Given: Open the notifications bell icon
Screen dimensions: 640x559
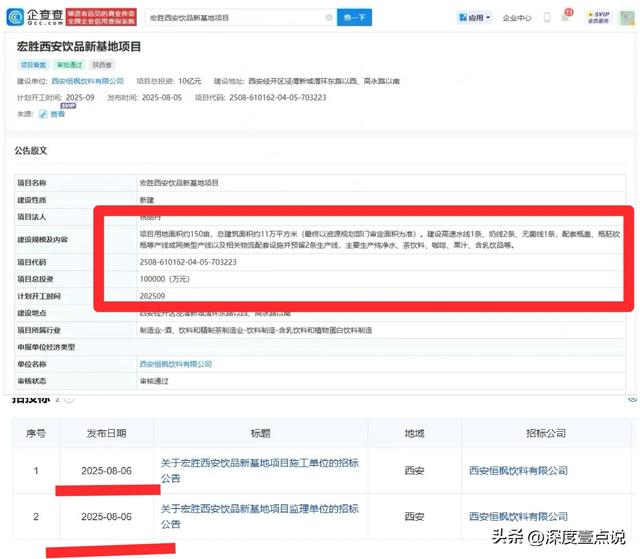Looking at the screenshot, I should pyautogui.click(x=566, y=17).
